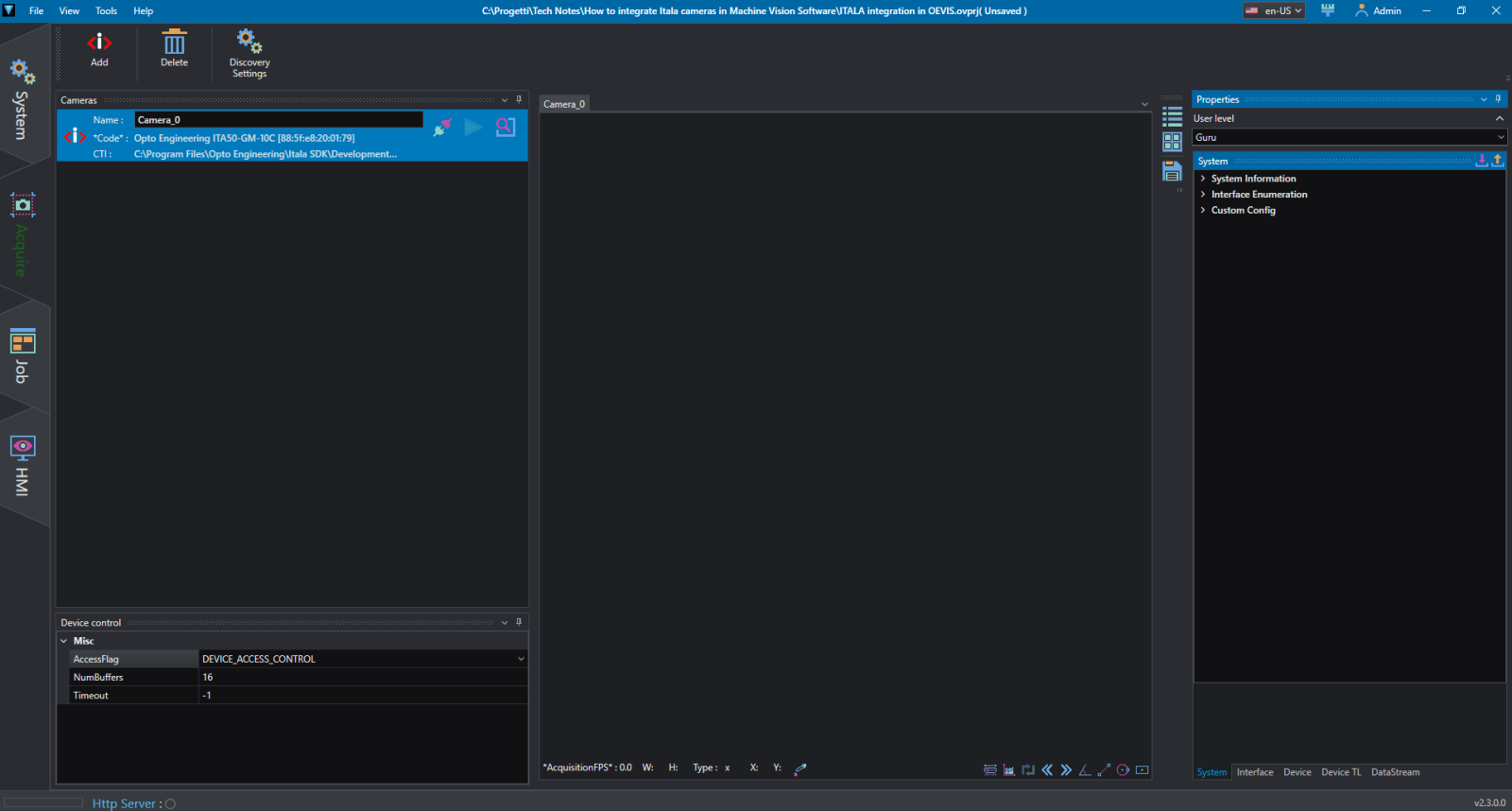1512x811 pixels.
Task: Open the AccessFlag DEVICE_ACCESS_CONTROL dropdown
Action: click(363, 659)
